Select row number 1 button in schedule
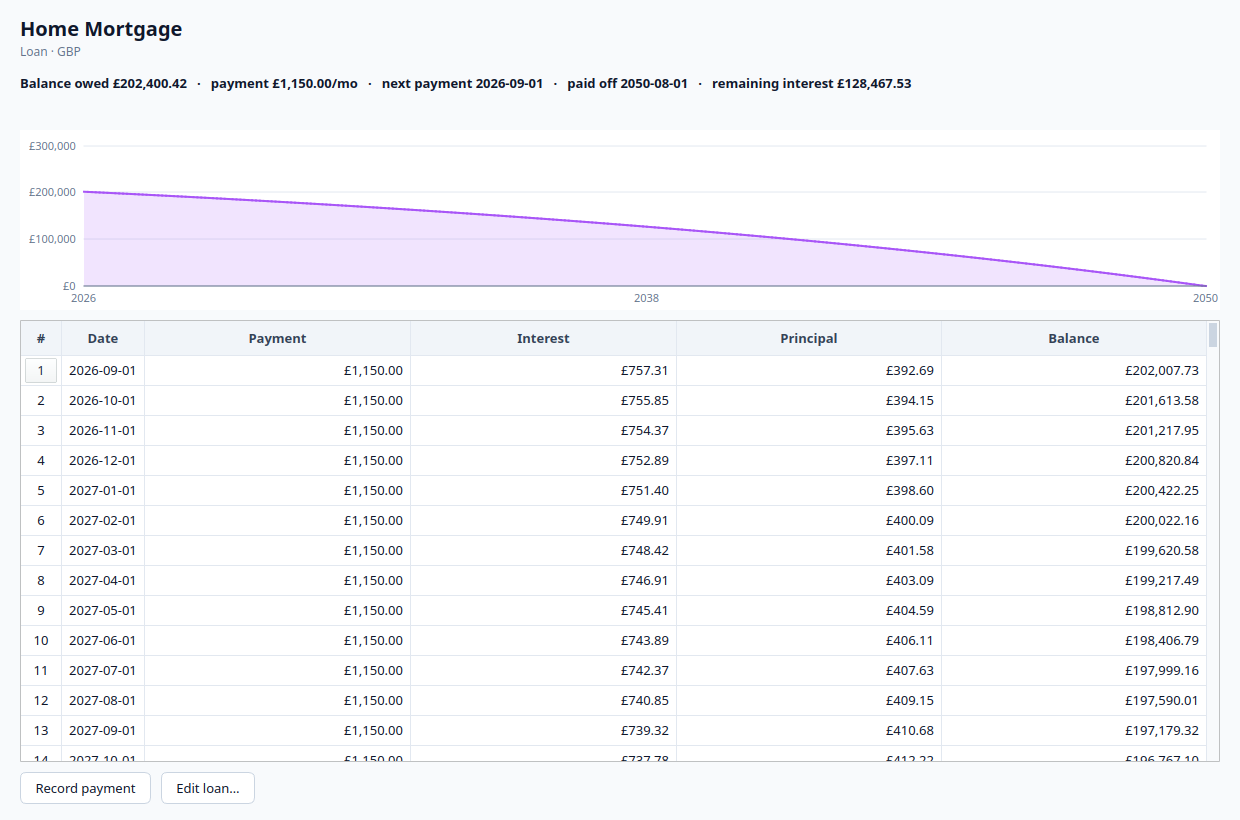The width and height of the screenshot is (1240, 820). pyautogui.click(x=41, y=371)
